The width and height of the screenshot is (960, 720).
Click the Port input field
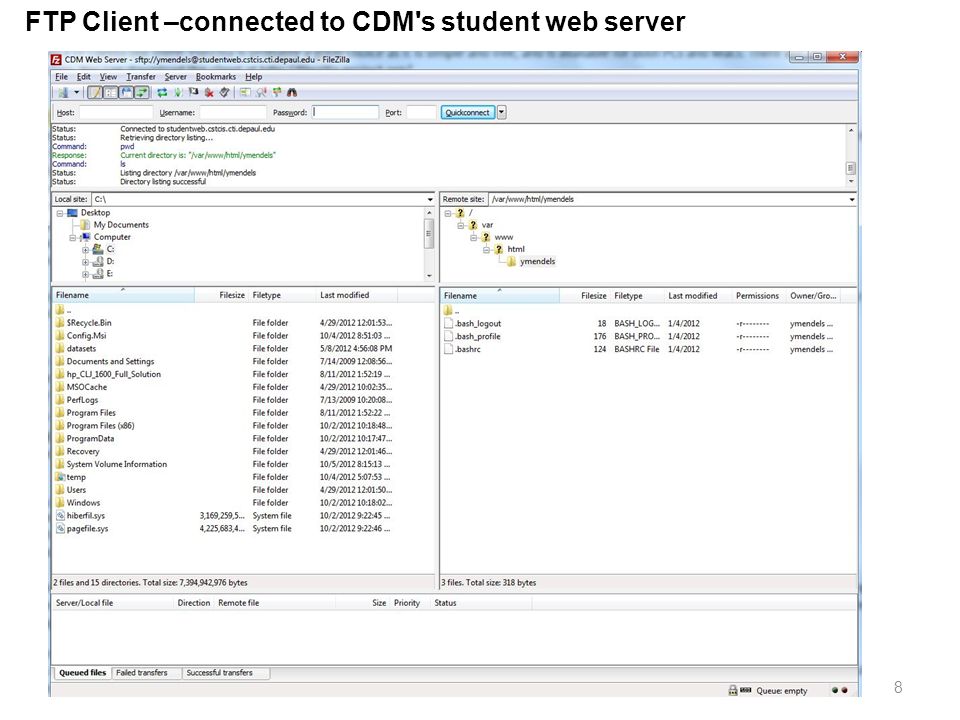coord(421,113)
